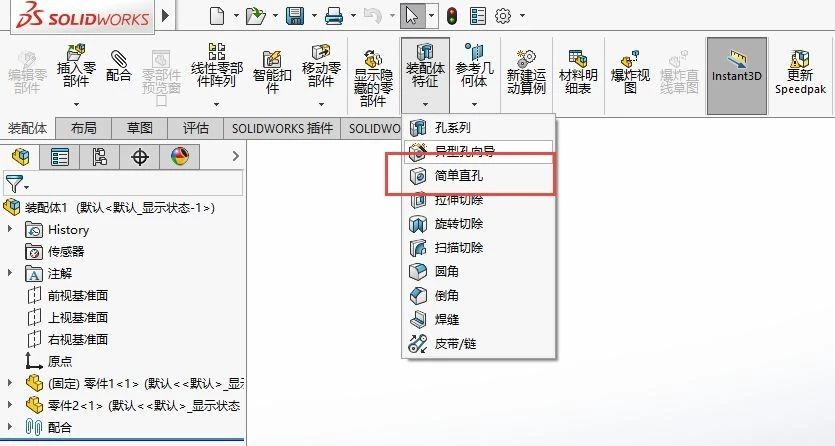Open the DisplayManager color ball tab
The height and width of the screenshot is (446, 835).
pos(179,156)
